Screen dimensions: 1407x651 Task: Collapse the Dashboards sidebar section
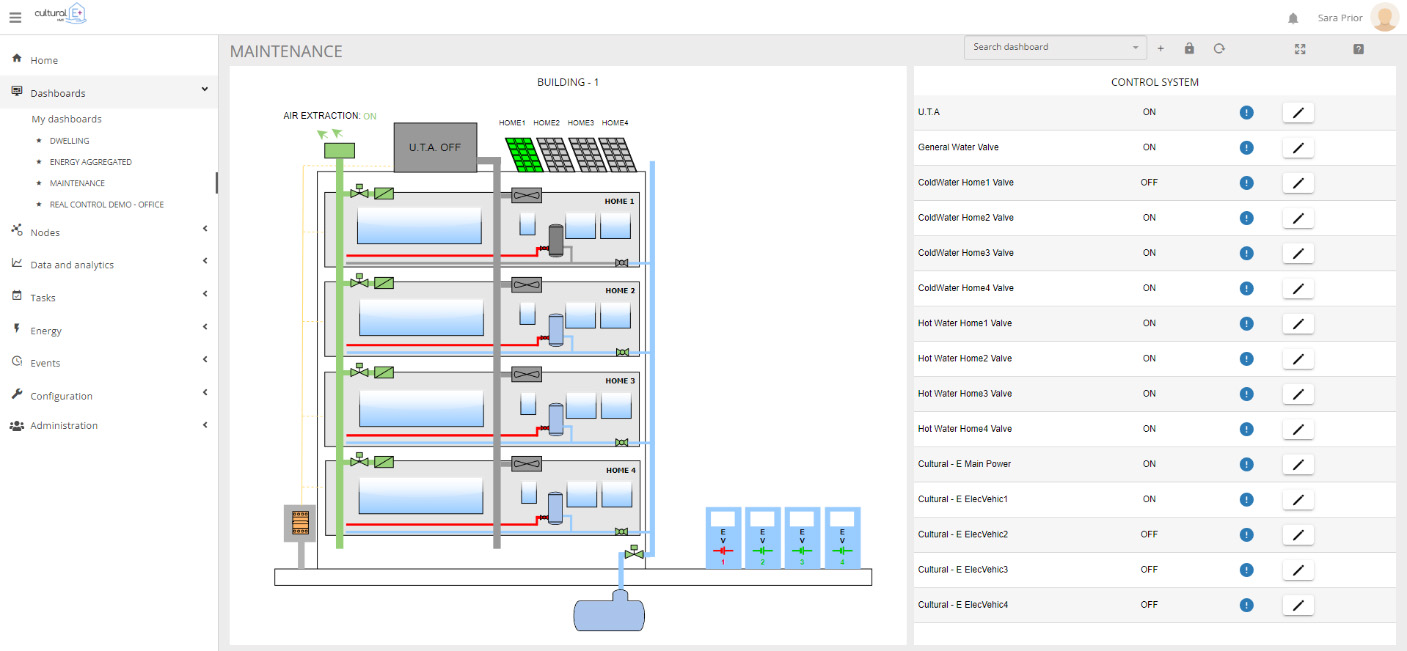coord(109,93)
